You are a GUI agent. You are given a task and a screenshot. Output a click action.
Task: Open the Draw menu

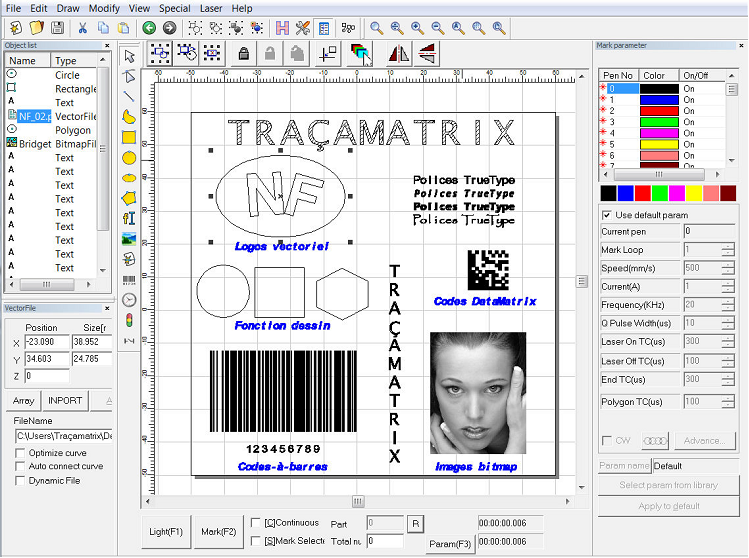68,8
